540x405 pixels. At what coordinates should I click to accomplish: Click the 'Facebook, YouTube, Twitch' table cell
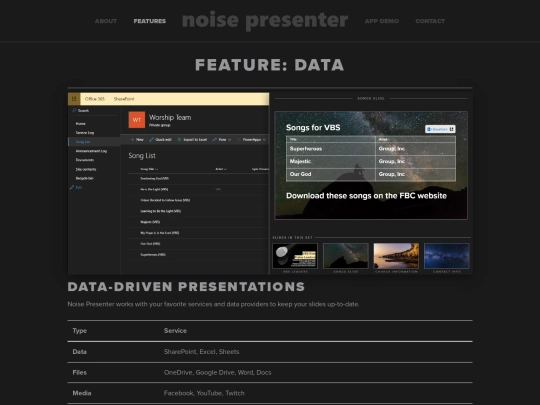pyautogui.click(x=204, y=393)
